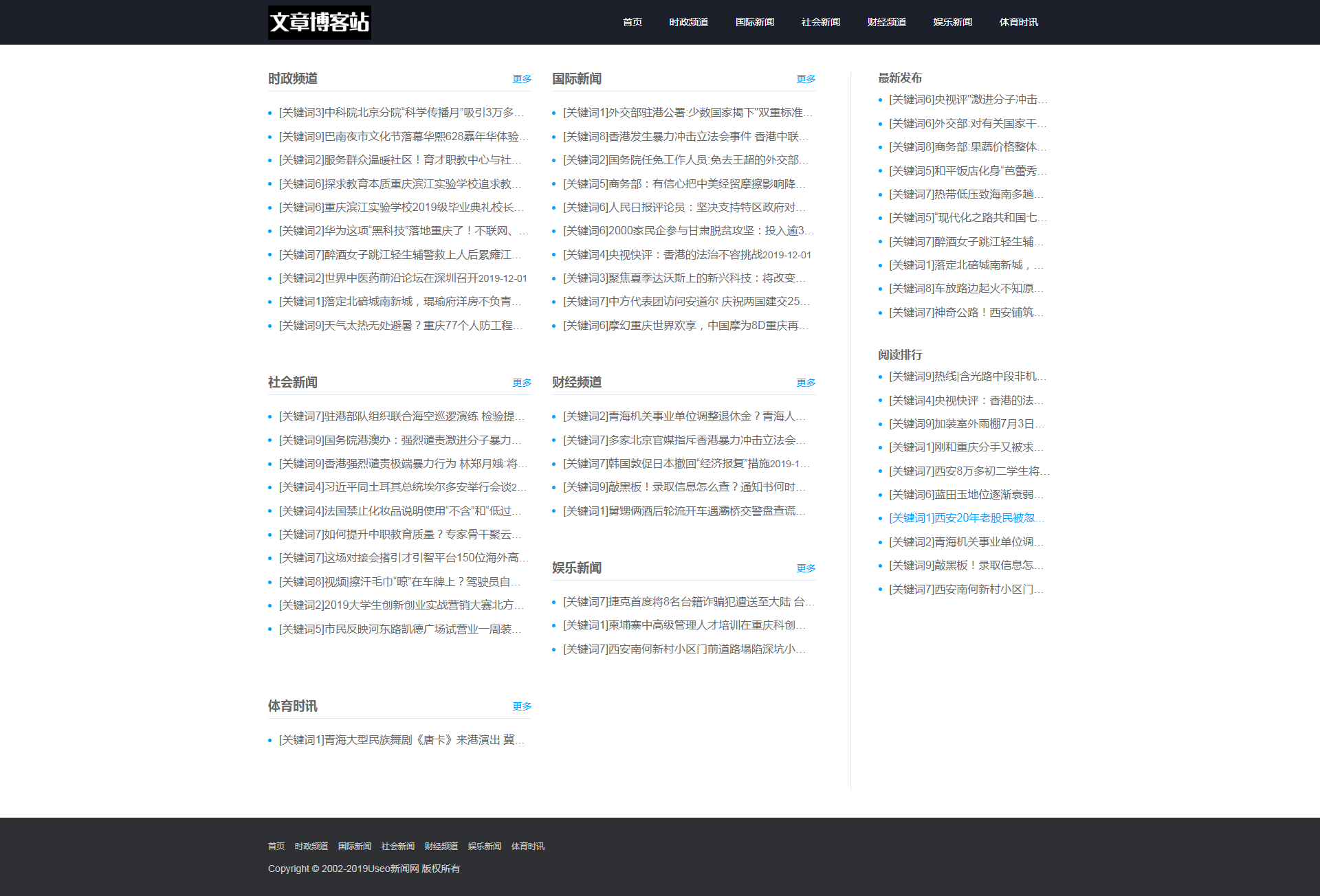1320x896 pixels.
Task: Open article 多家北京官媒指斥香港暴力冲击
Action: 685,440
